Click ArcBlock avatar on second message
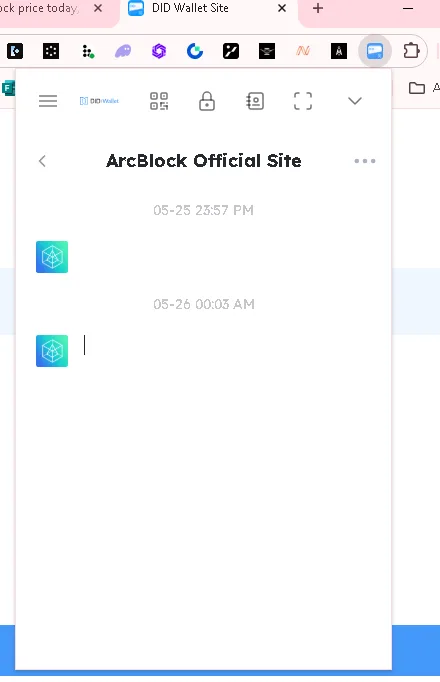Screen dimensions: 440x682 52,351
